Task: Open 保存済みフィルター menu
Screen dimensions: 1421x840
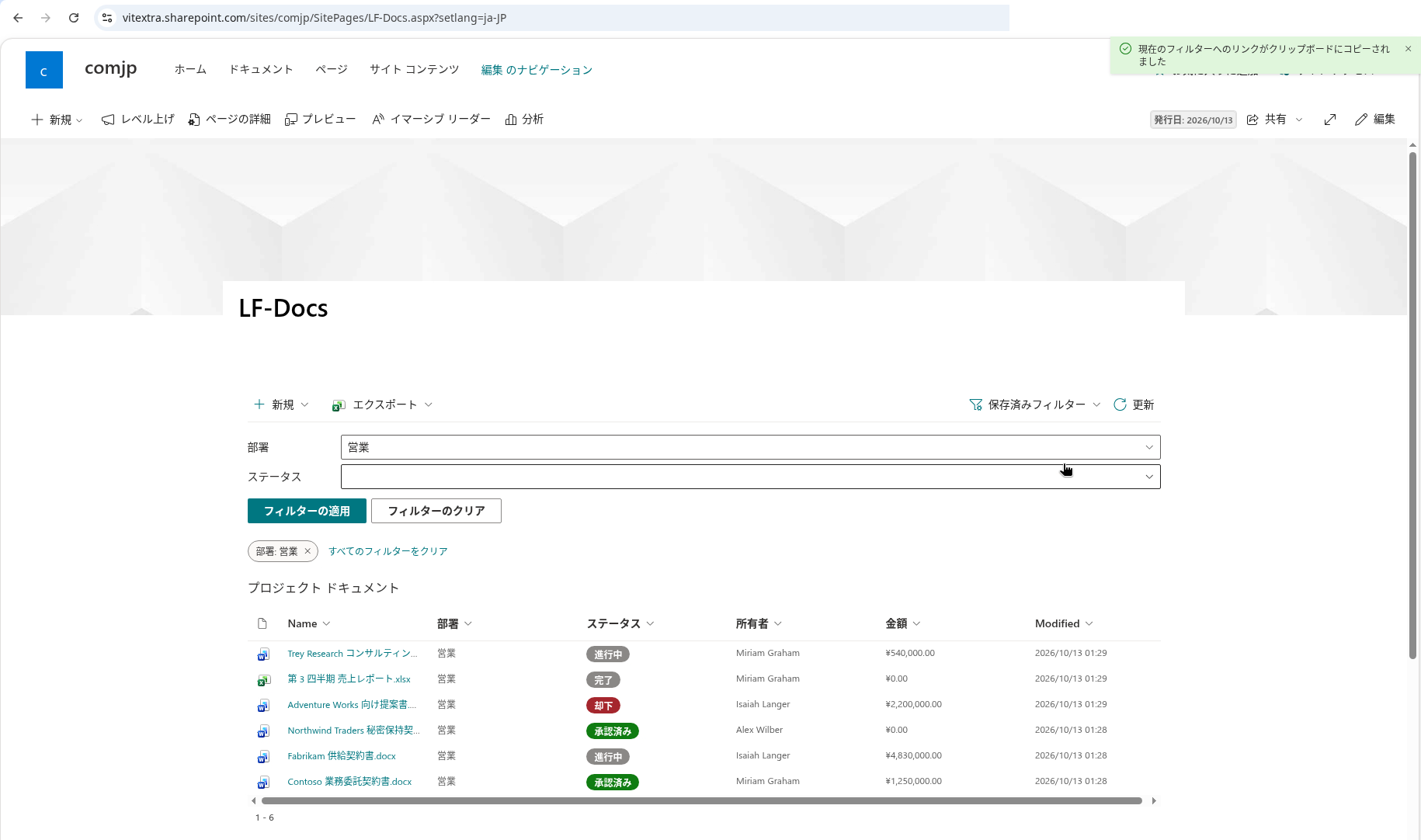Action: point(1035,404)
